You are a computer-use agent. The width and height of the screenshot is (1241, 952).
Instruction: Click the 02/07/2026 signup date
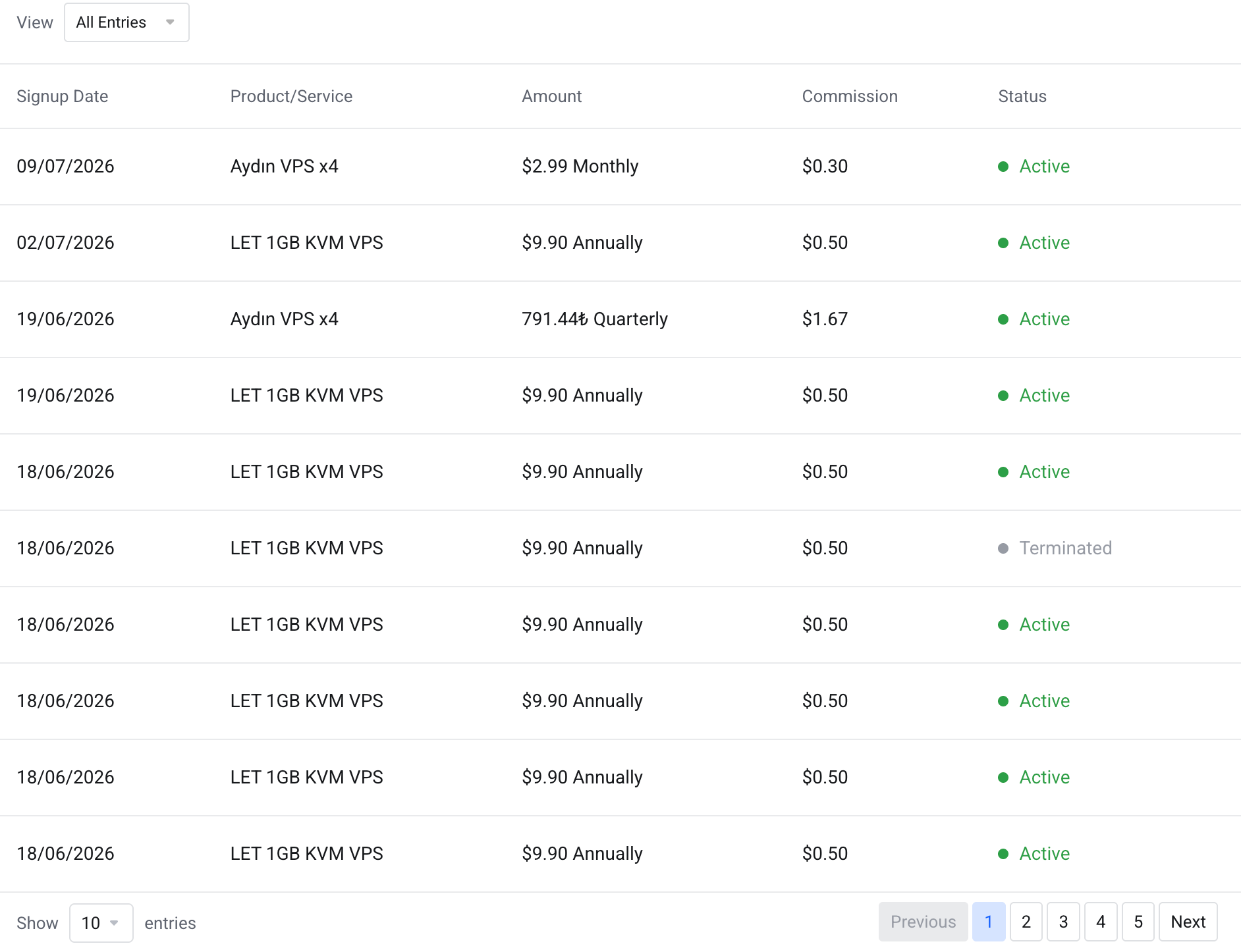click(65, 242)
